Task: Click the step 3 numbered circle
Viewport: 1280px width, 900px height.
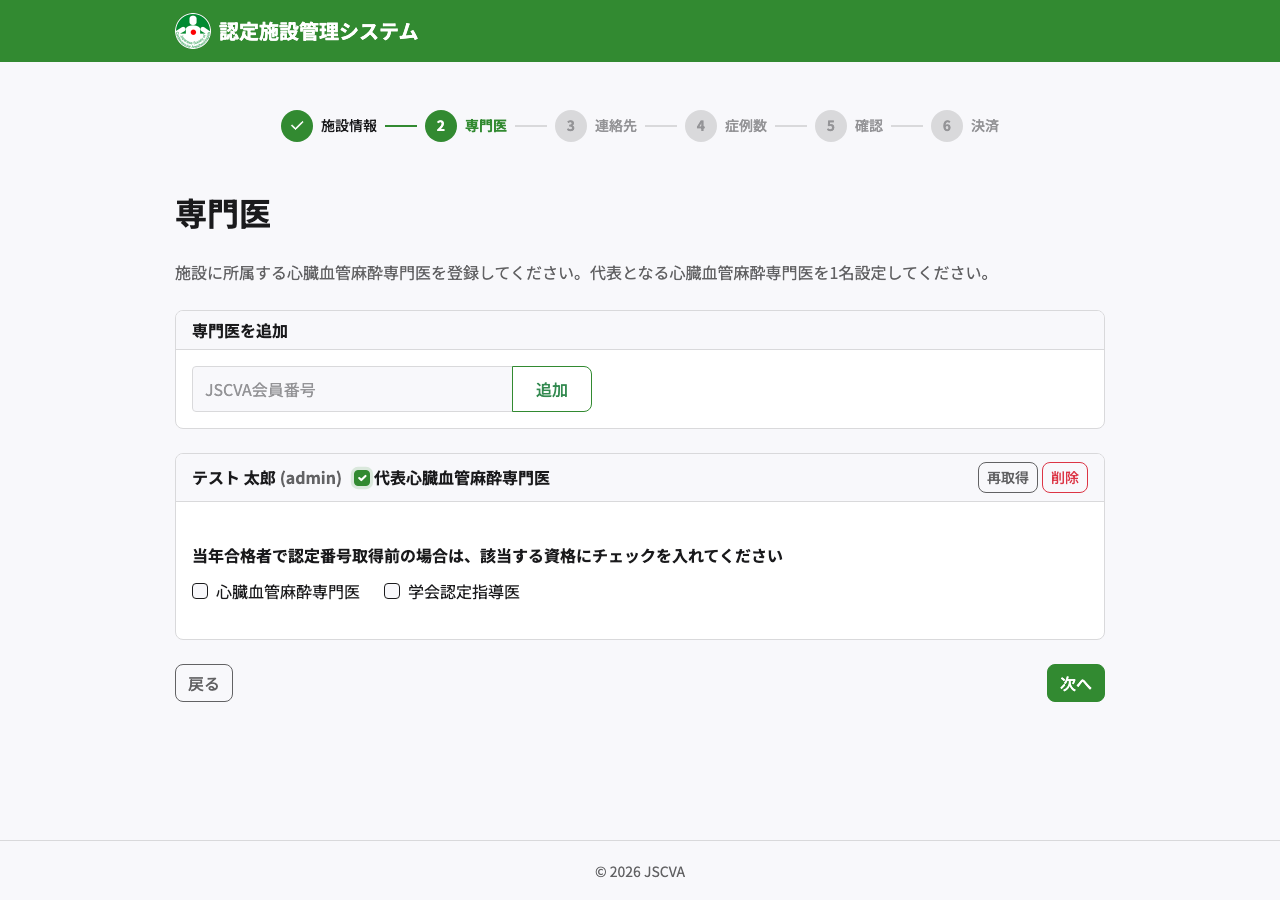Action: click(571, 126)
